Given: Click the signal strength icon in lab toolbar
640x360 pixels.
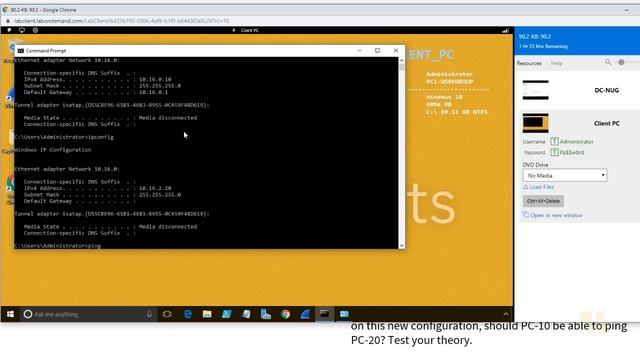Looking at the screenshot, I should point(505,30).
